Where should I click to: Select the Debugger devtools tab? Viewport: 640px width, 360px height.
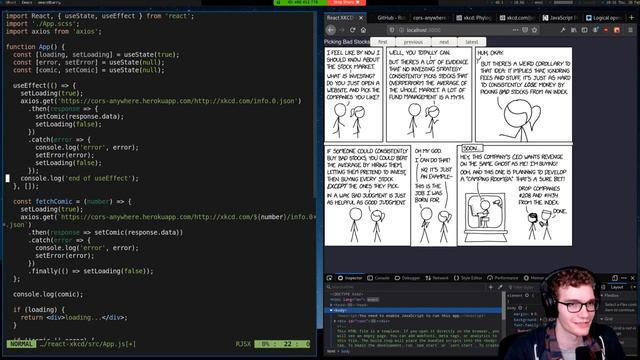[x=407, y=278]
